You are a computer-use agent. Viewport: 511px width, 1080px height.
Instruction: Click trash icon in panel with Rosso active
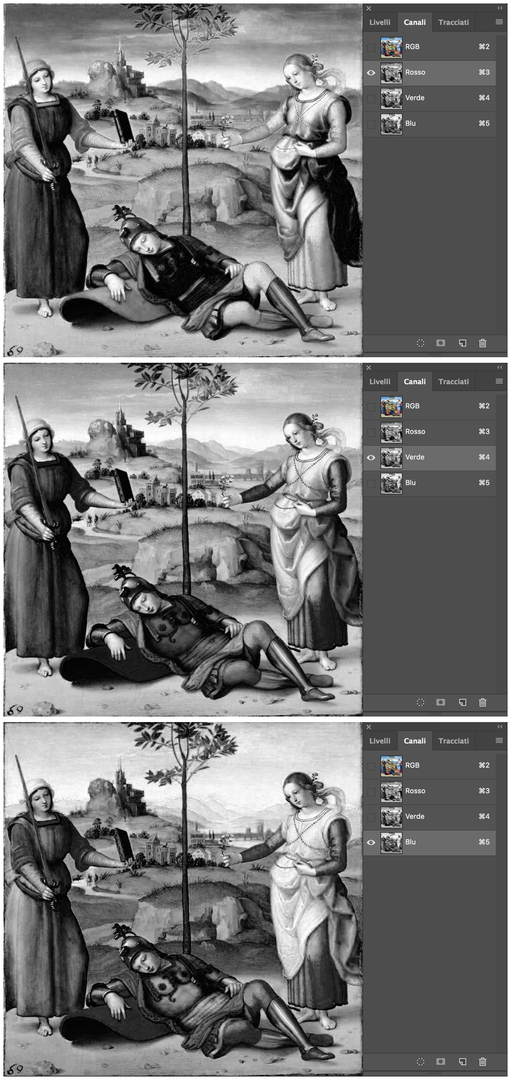coord(483,342)
